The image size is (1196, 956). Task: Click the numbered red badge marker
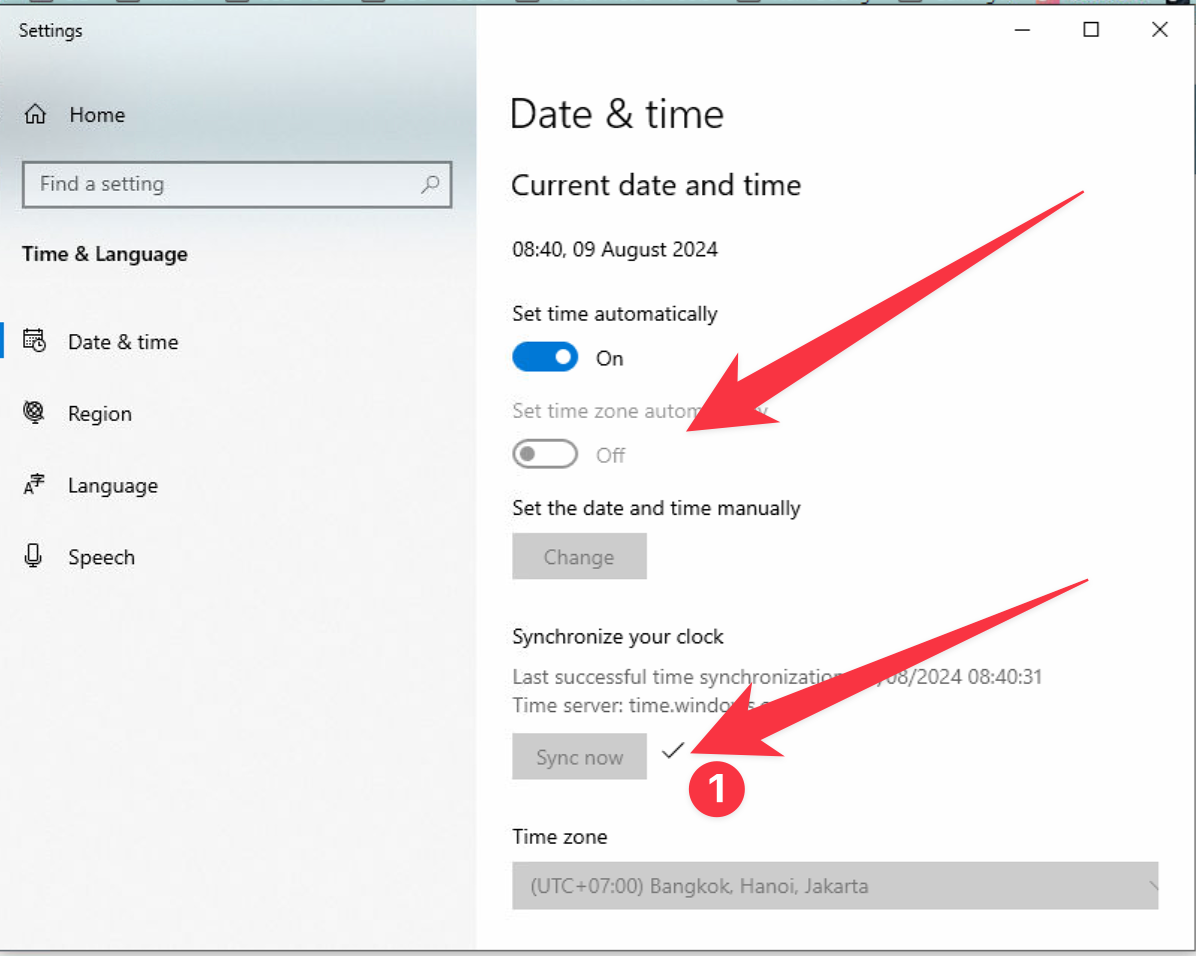point(716,789)
